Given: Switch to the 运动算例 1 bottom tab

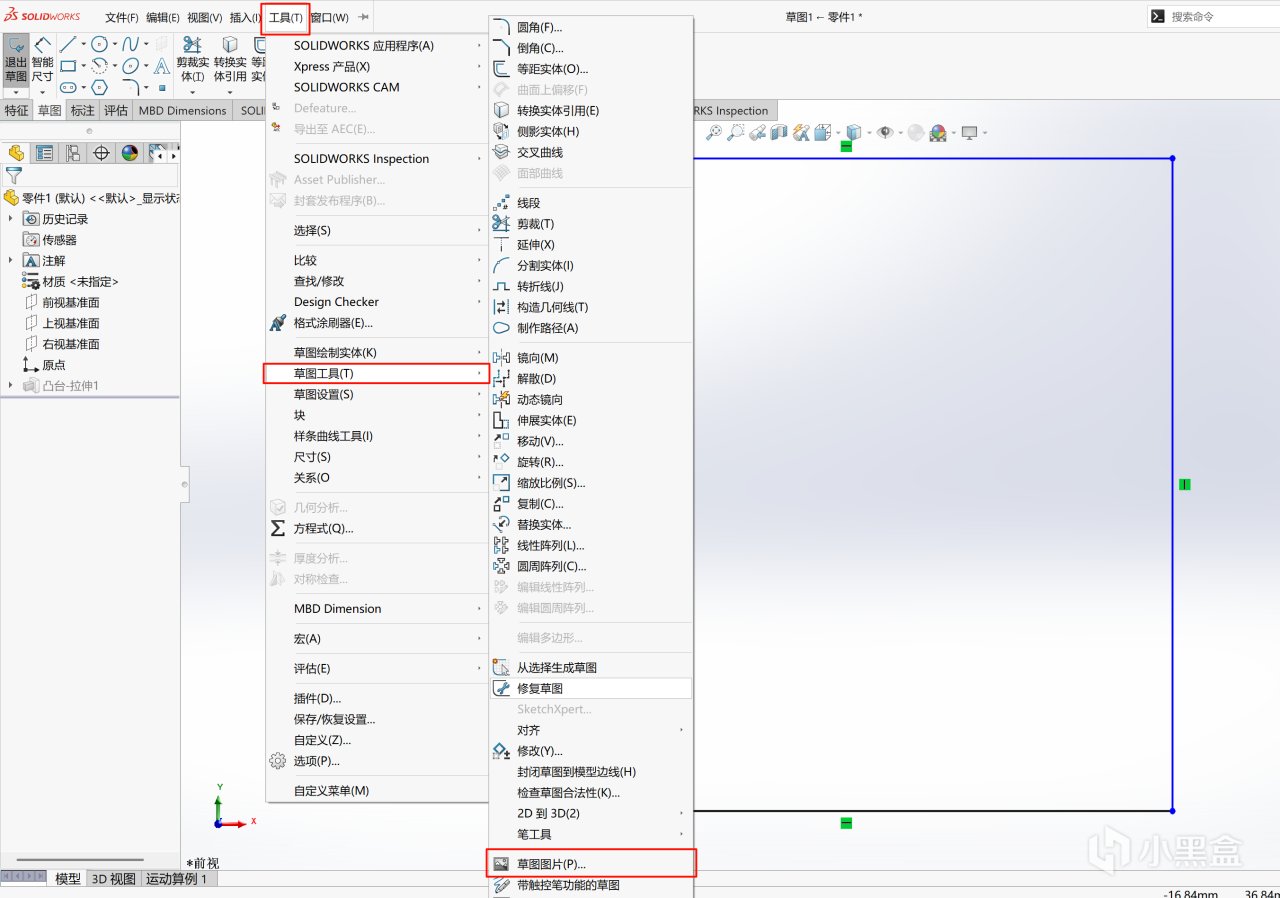Looking at the screenshot, I should (177, 879).
